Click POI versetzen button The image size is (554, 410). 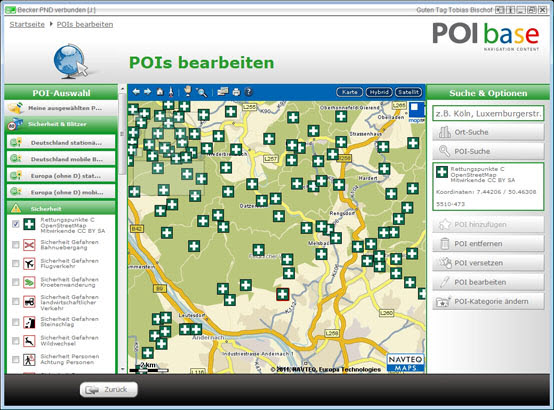pos(488,263)
